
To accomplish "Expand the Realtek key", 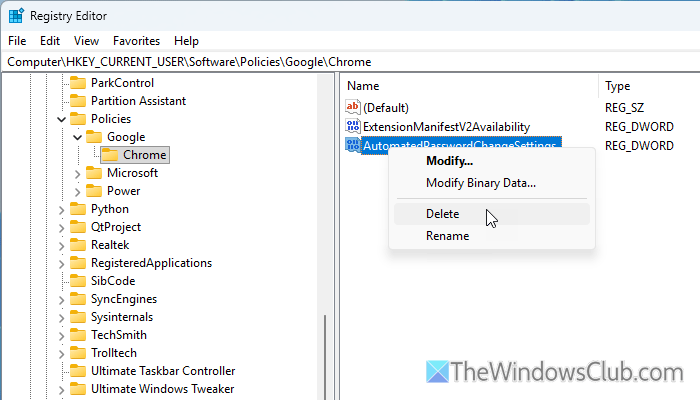I will click(x=62, y=245).
